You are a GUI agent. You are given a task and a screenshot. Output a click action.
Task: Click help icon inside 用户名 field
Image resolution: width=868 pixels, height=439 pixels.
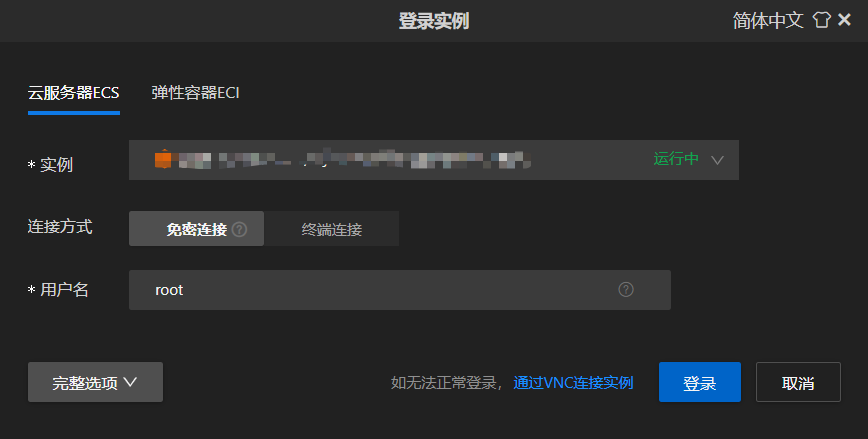[626, 290]
